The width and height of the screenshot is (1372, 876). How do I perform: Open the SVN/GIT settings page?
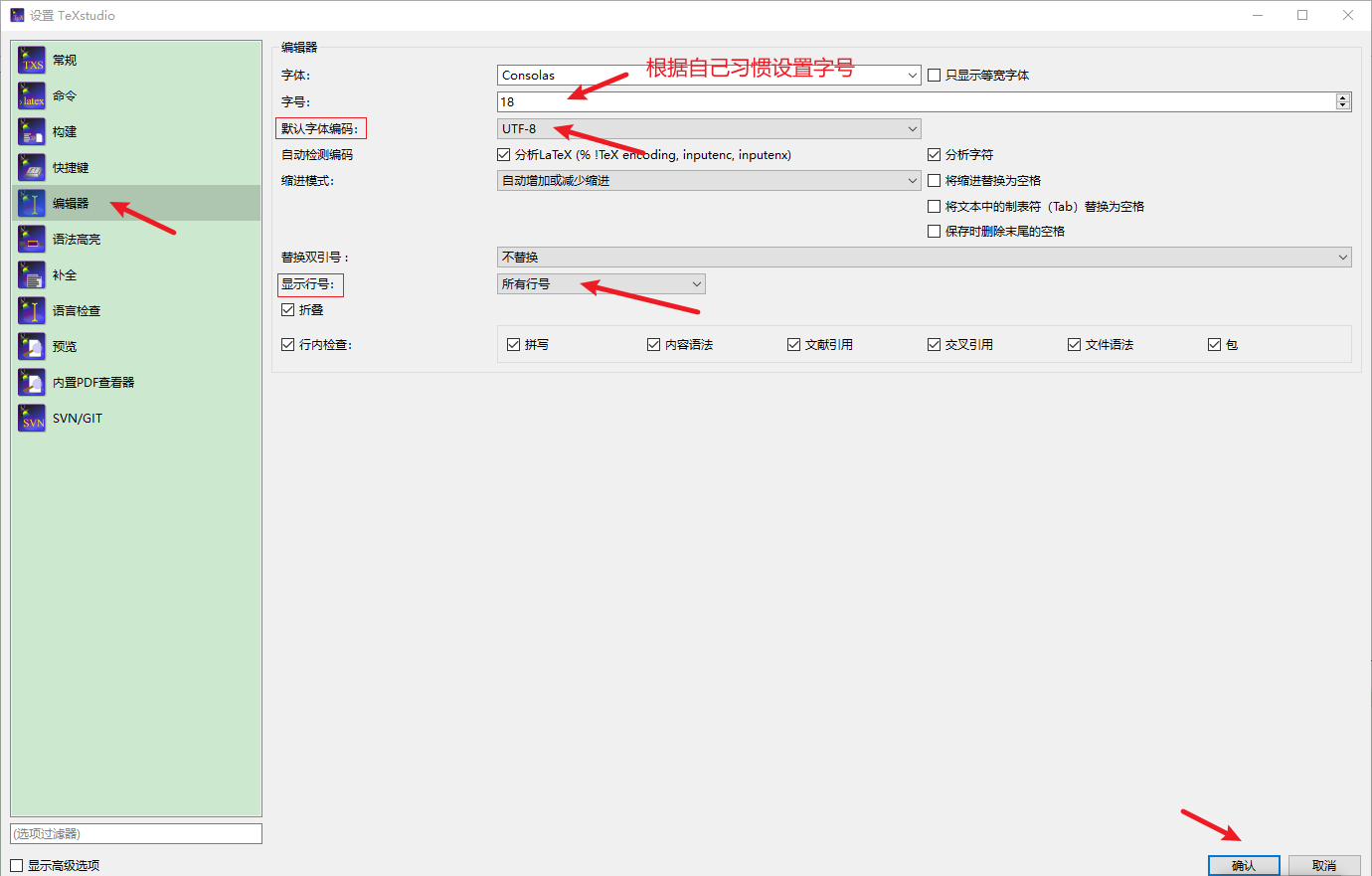135,418
